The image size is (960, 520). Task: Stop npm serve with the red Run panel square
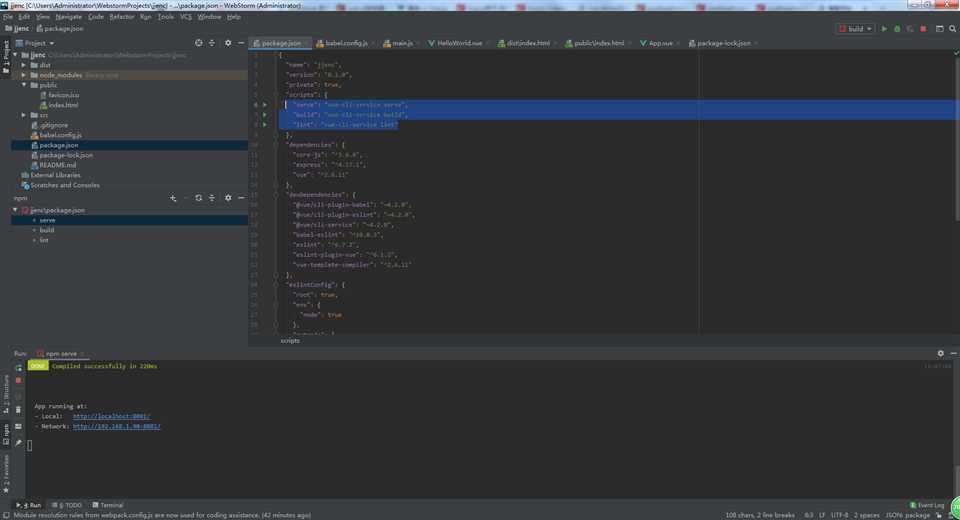(18, 380)
